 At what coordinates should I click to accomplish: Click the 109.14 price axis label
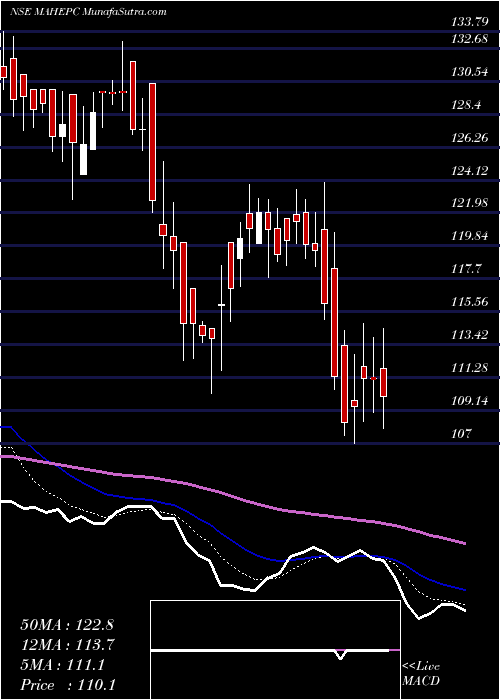(470, 400)
